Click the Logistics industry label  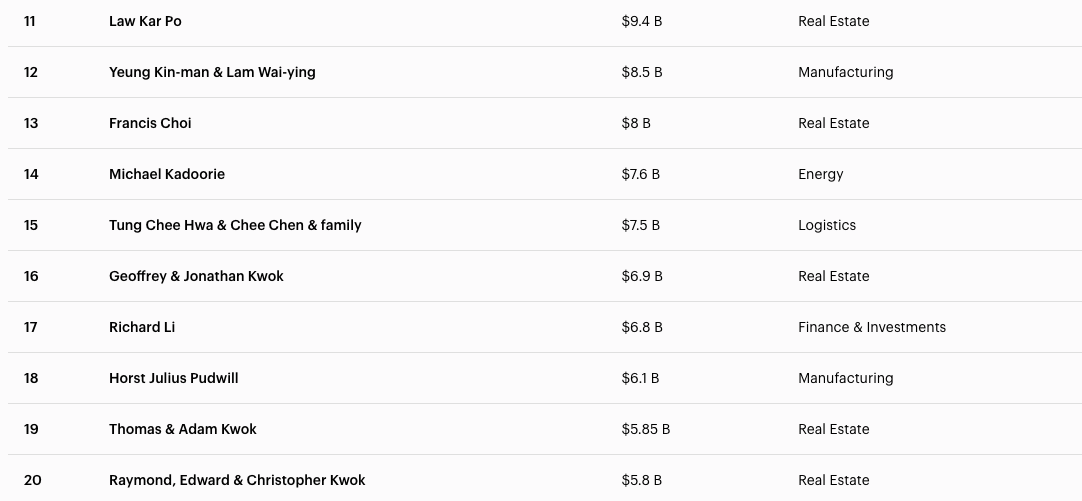click(827, 225)
